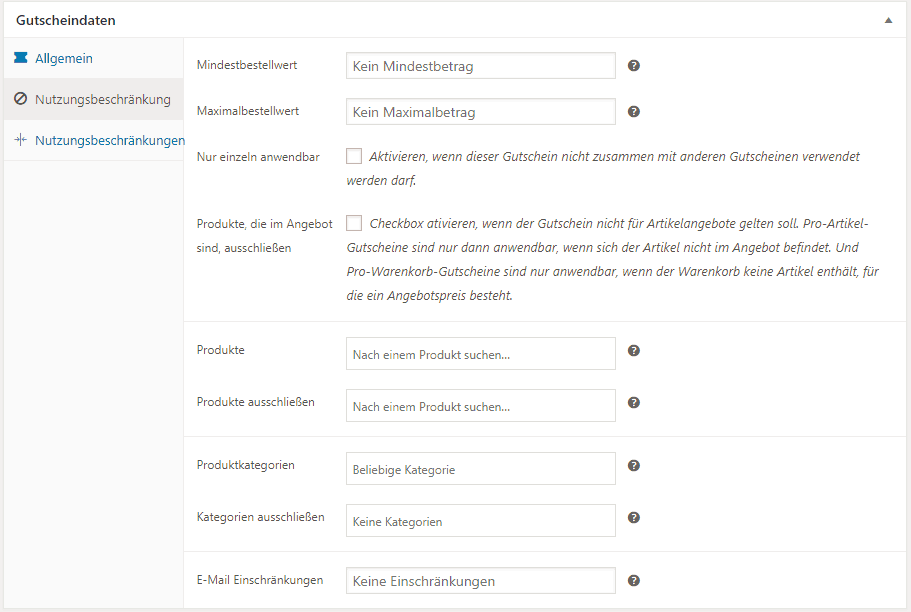Screen dimensions: 911x612
Task: Click the help icon next to Mindestbestellwert
Action: pyautogui.click(x=634, y=65)
